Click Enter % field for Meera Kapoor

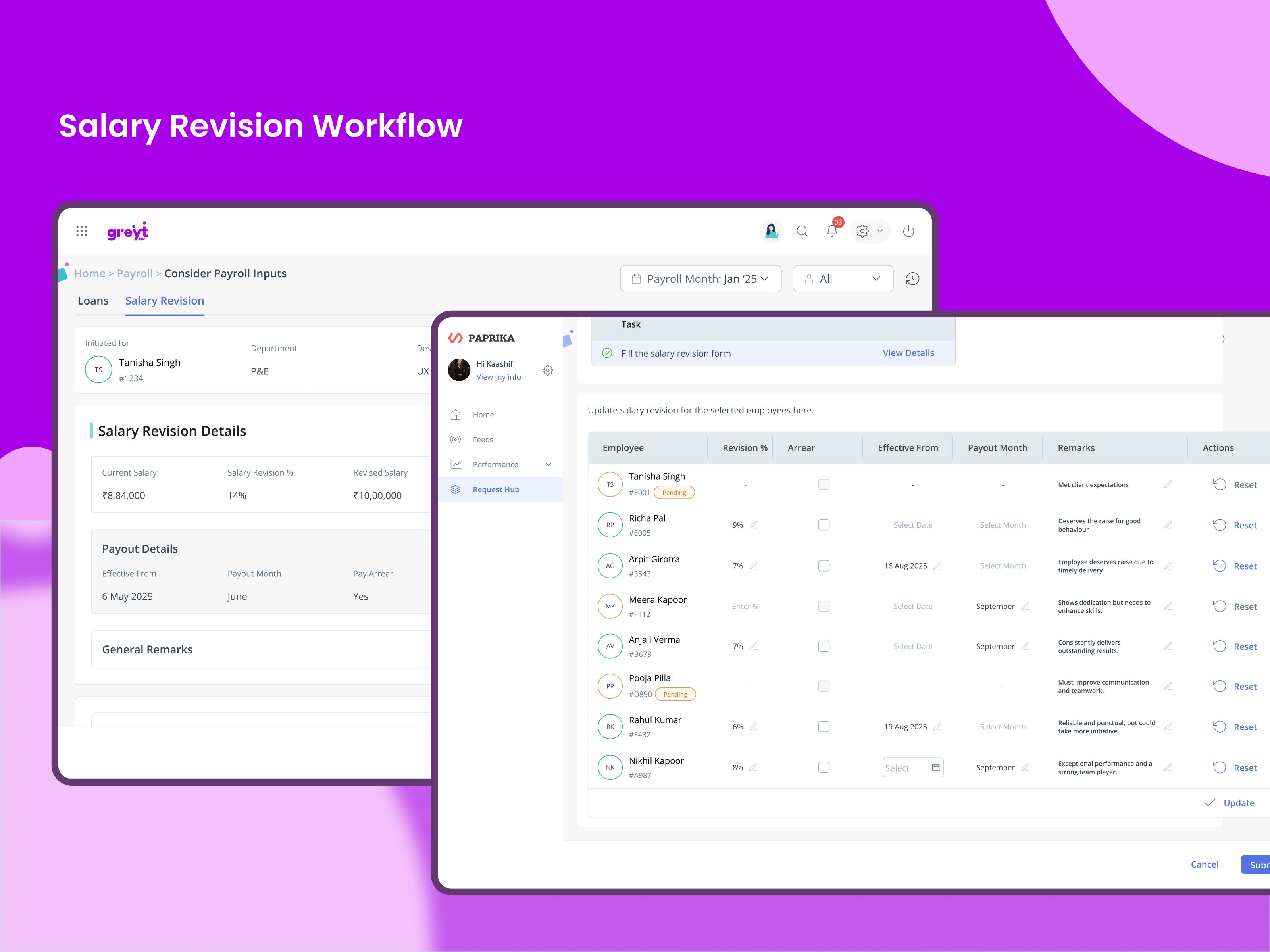(x=745, y=606)
